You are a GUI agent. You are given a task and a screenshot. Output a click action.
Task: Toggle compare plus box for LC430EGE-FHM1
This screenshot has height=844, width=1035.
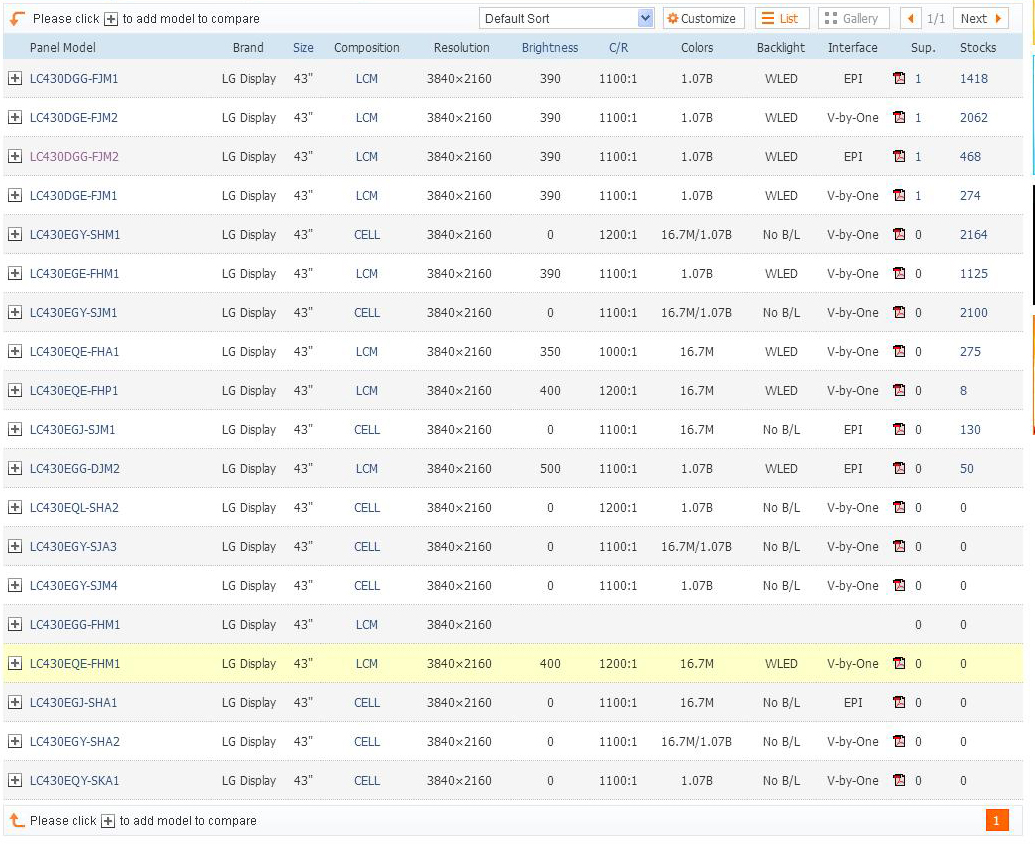pos(15,273)
